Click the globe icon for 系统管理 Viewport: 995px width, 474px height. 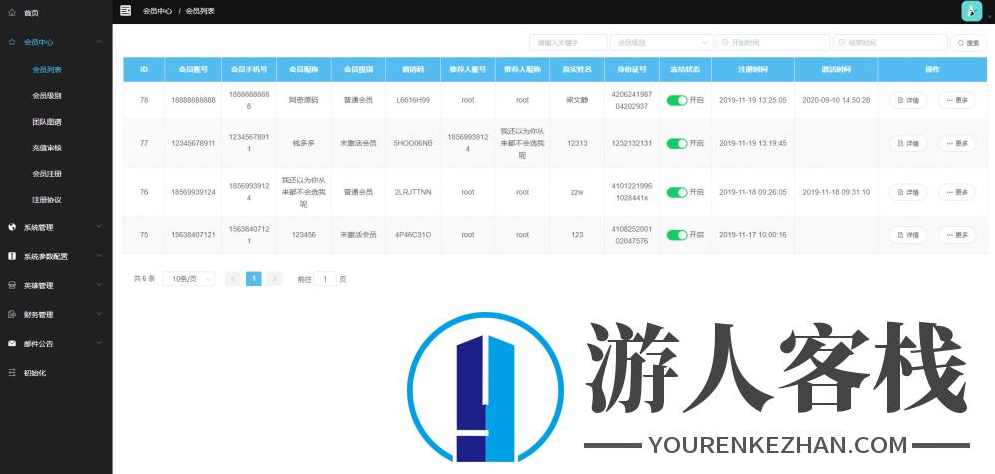tap(12, 227)
